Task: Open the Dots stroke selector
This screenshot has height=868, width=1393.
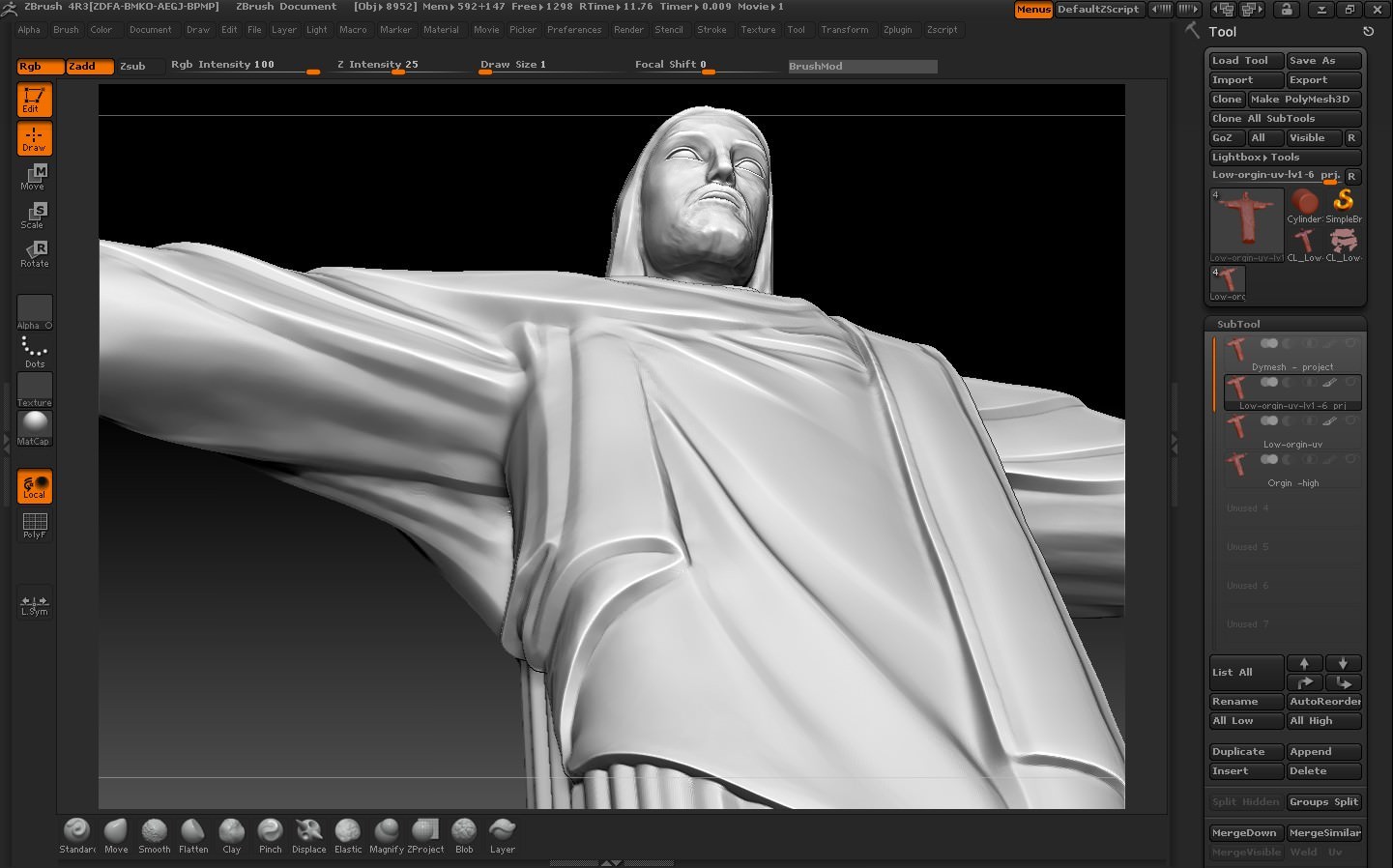Action: point(35,352)
